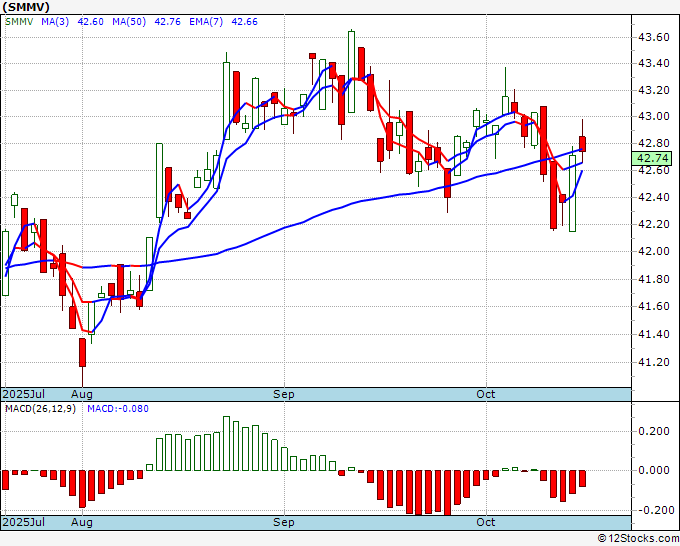Image resolution: width=680 pixels, height=546 pixels.
Task: Click the 0.000 MACD axis label
Action: tap(653, 470)
